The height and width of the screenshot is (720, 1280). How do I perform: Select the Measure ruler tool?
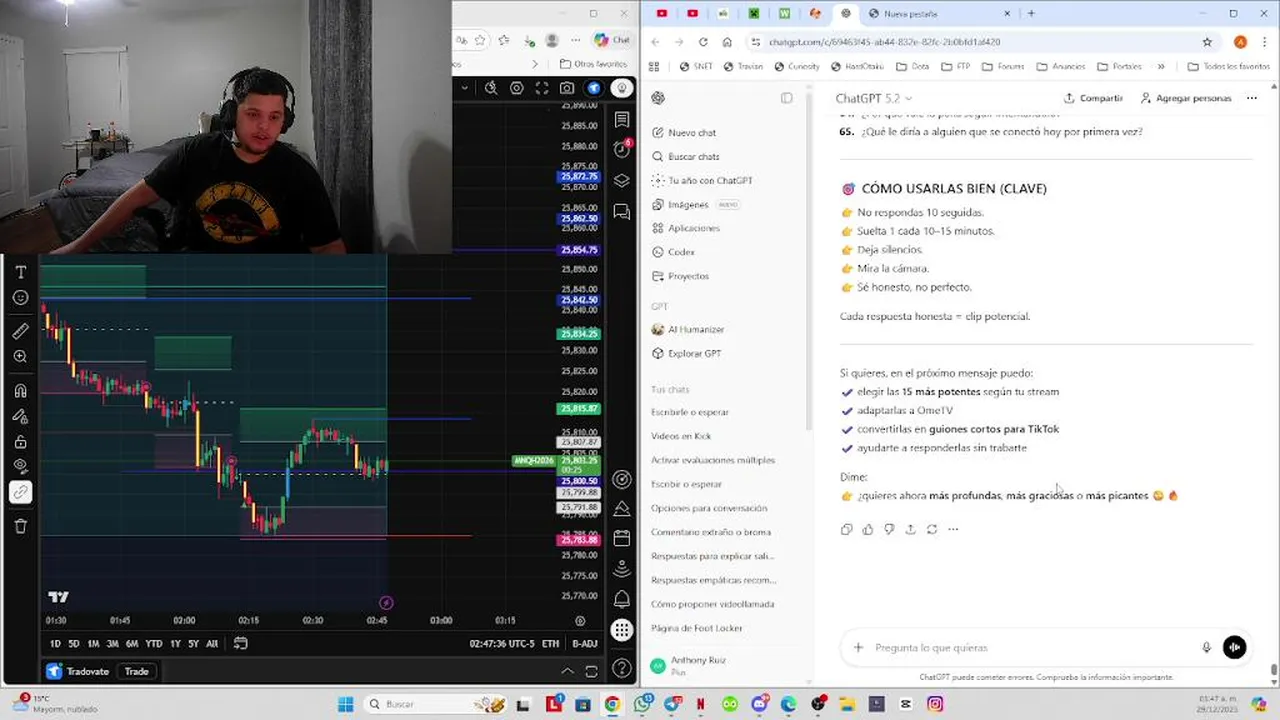(x=20, y=331)
